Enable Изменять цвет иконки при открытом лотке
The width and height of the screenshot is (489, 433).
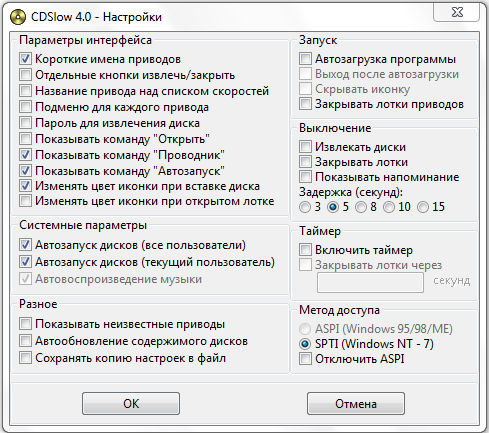pos(25,201)
